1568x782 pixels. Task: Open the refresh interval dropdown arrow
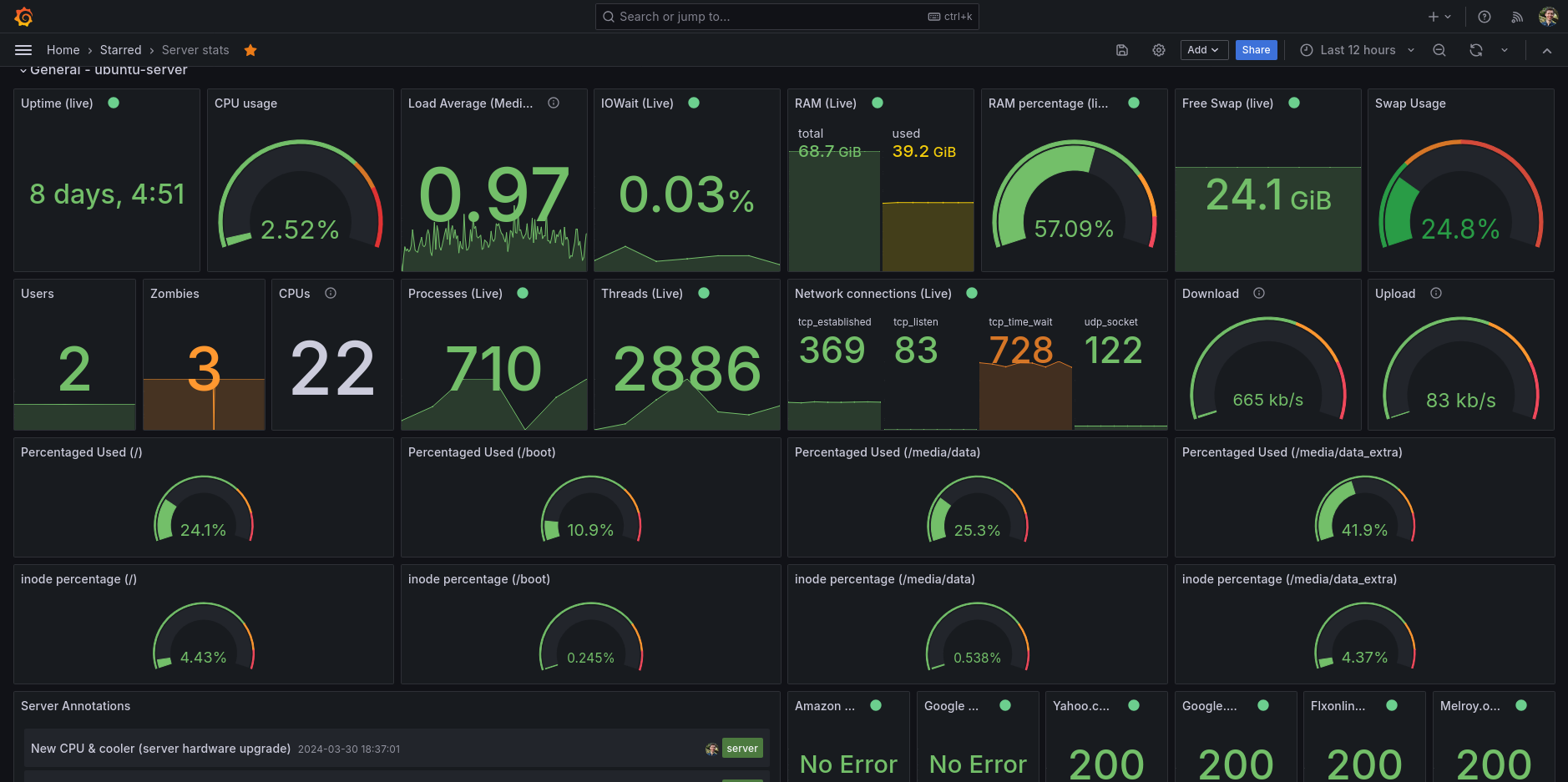click(x=1505, y=50)
